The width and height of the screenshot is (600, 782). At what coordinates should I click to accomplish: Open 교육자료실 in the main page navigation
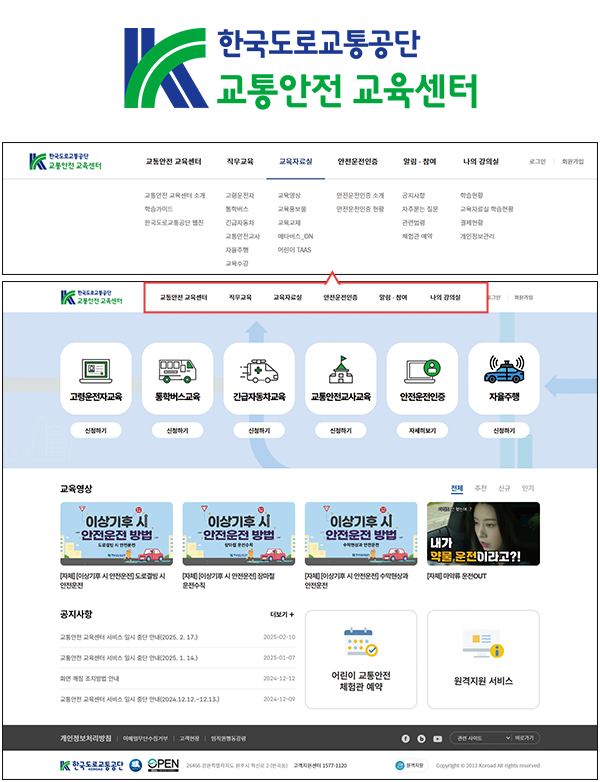click(x=287, y=297)
